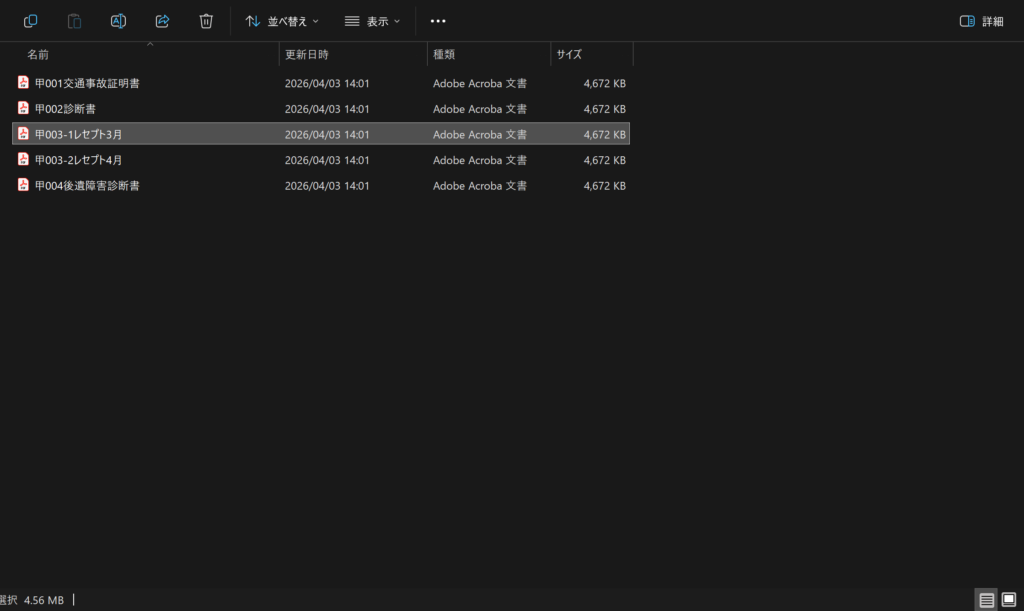This screenshot has height=611, width=1024.
Task: Open the 表示 view dropdown
Action: coord(371,21)
